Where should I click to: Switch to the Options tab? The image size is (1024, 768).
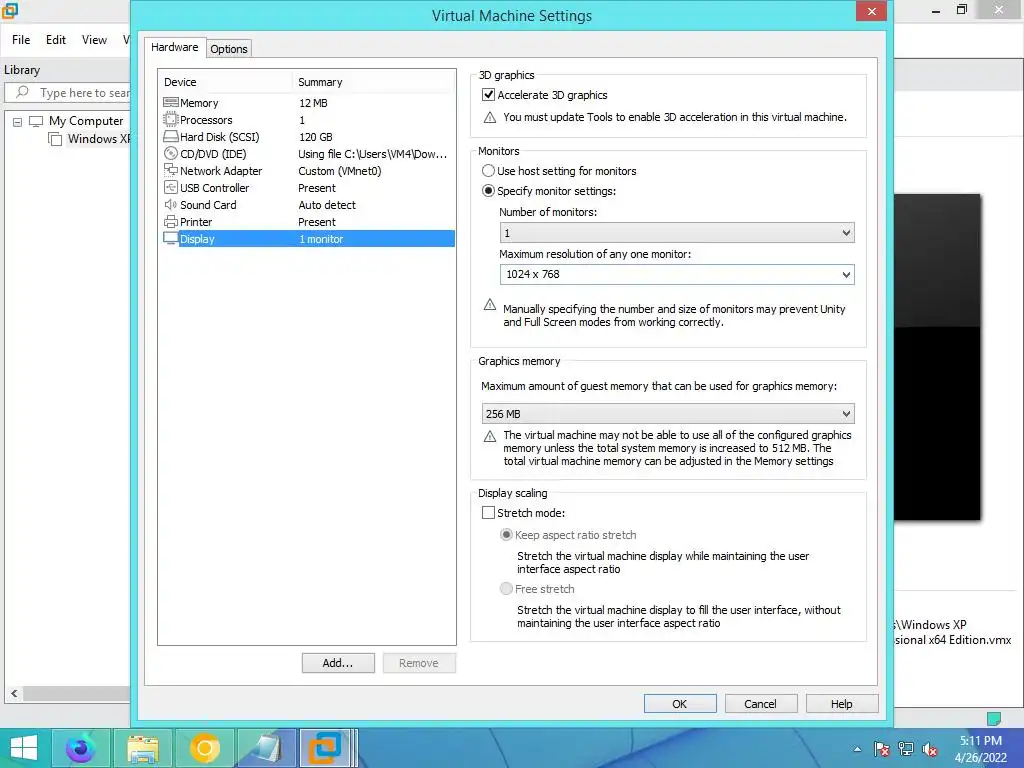tap(229, 49)
